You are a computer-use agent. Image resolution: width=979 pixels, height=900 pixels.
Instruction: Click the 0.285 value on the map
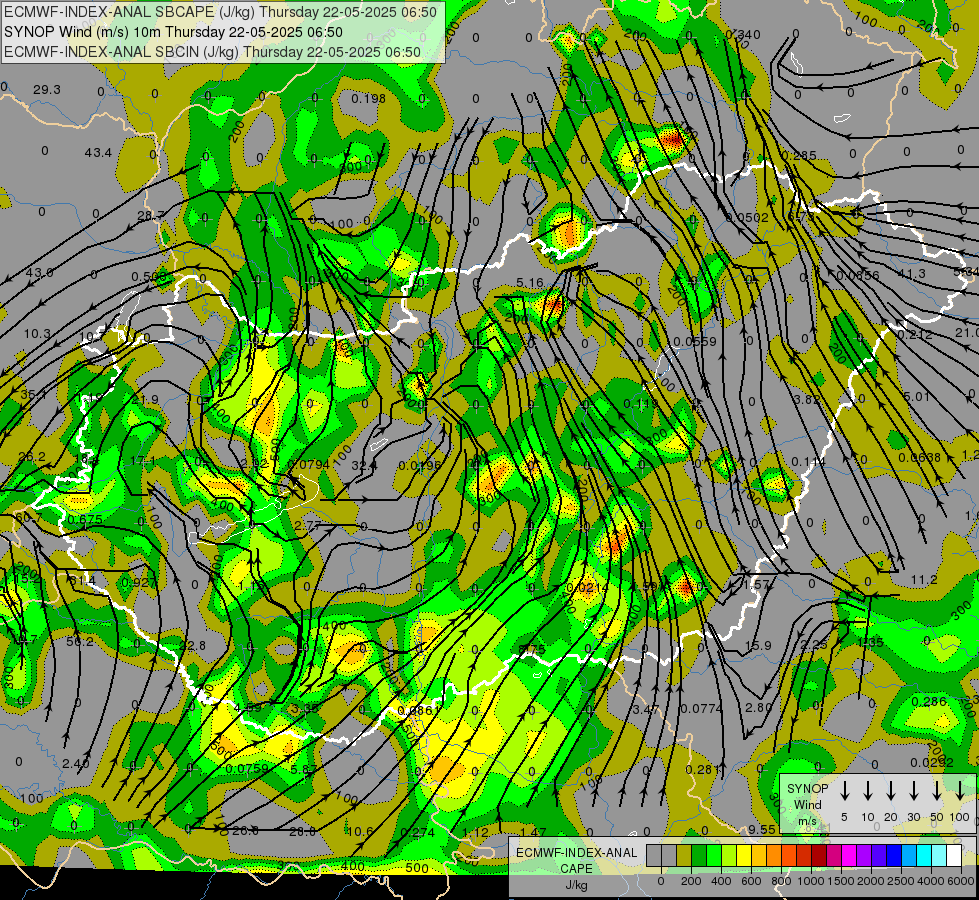click(799, 156)
